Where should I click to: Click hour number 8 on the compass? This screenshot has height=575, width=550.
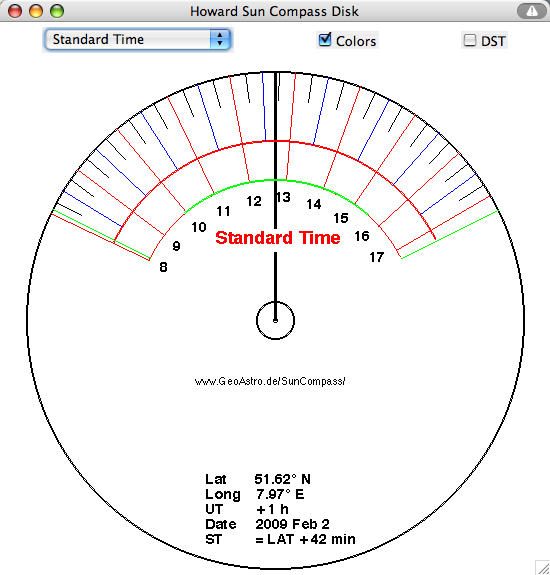pyautogui.click(x=164, y=267)
